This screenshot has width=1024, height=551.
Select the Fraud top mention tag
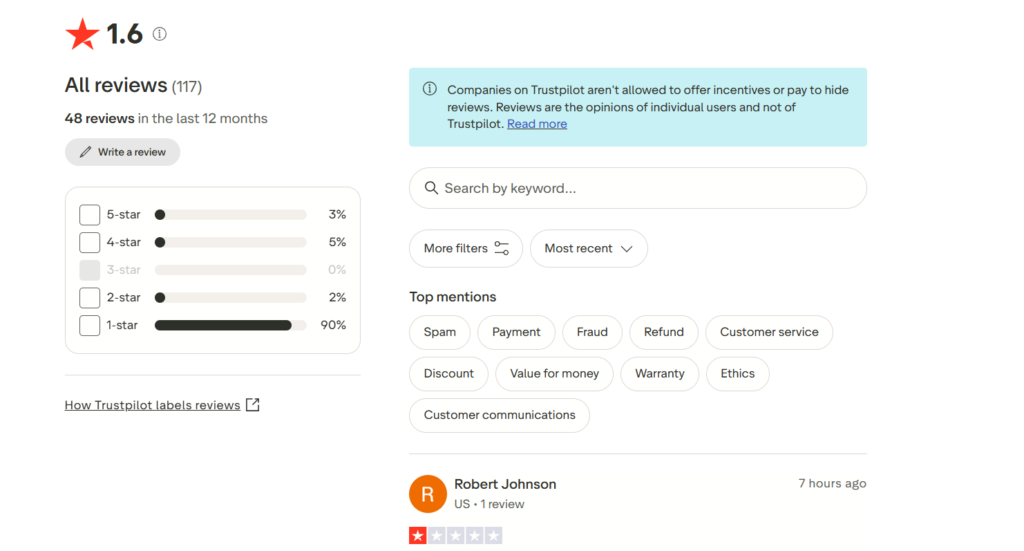[592, 332]
